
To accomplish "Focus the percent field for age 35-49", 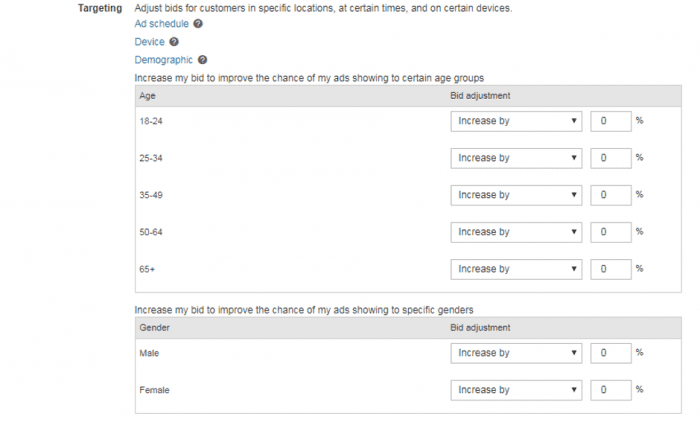I will (x=611, y=195).
